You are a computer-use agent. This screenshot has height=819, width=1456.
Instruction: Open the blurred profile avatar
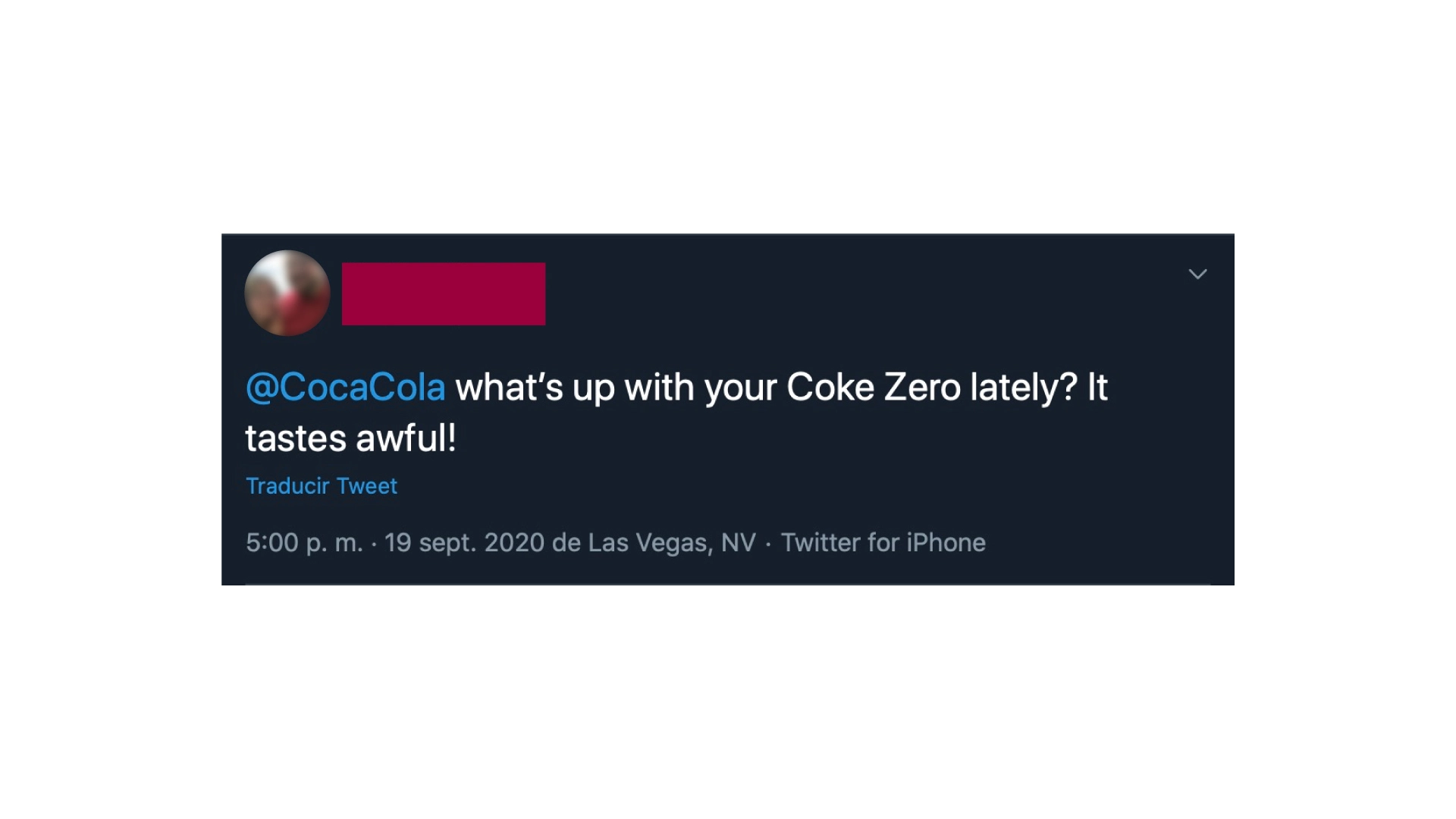tap(287, 293)
